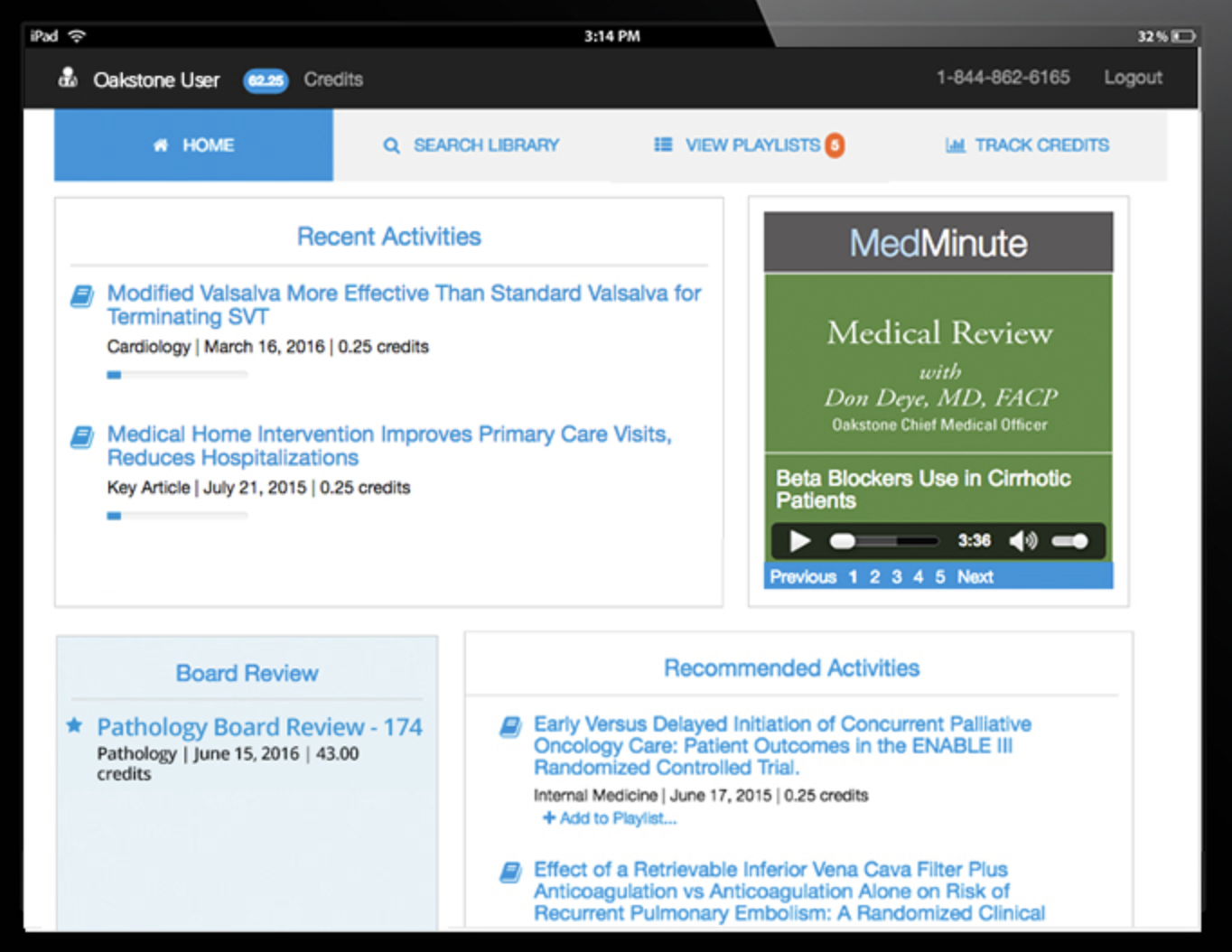Screen dimensions: 1232x952
Task: Open the TRACK CREDITS tab
Action: [1028, 145]
